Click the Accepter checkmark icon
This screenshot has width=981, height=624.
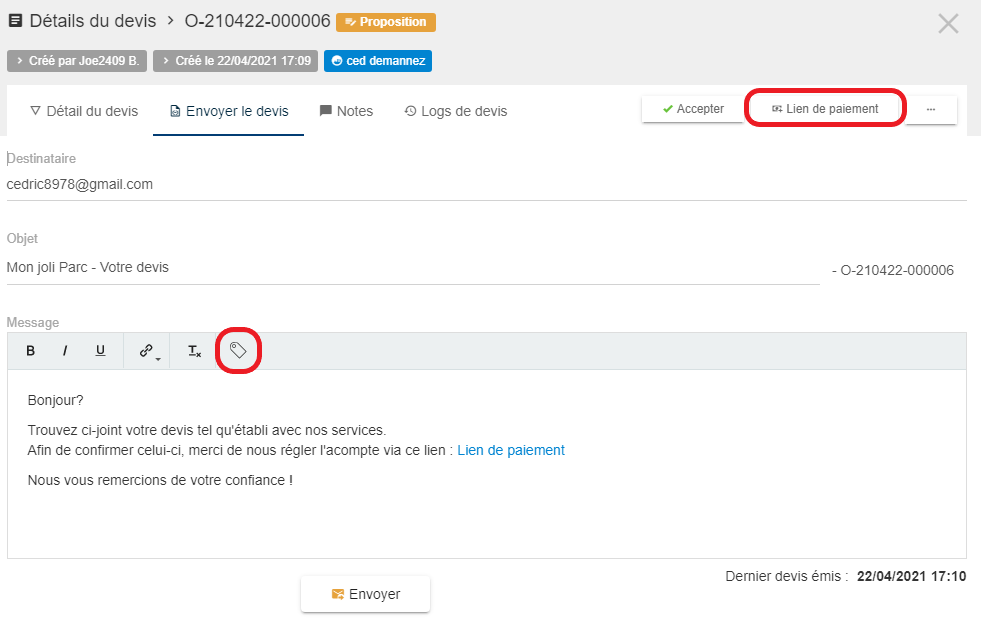click(668, 107)
